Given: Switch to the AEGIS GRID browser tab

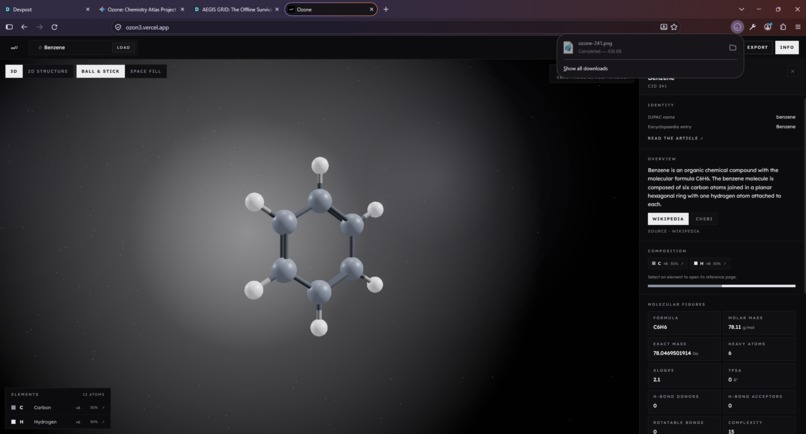Looking at the screenshot, I should pyautogui.click(x=236, y=9).
